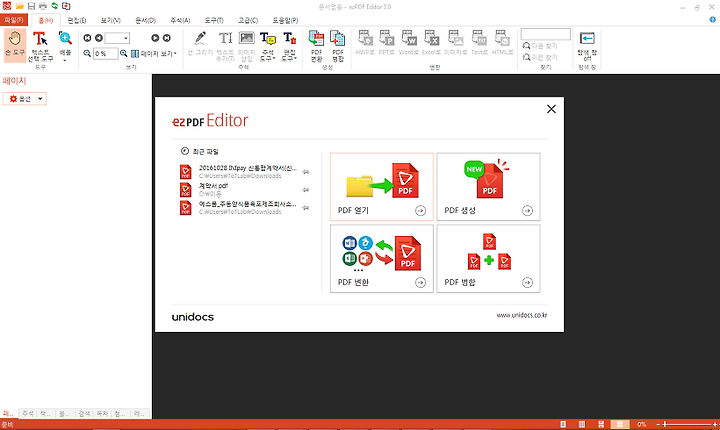This screenshot has width=720, height=430.
Task: Click the blue help icon at top right
Action: coord(712,20)
